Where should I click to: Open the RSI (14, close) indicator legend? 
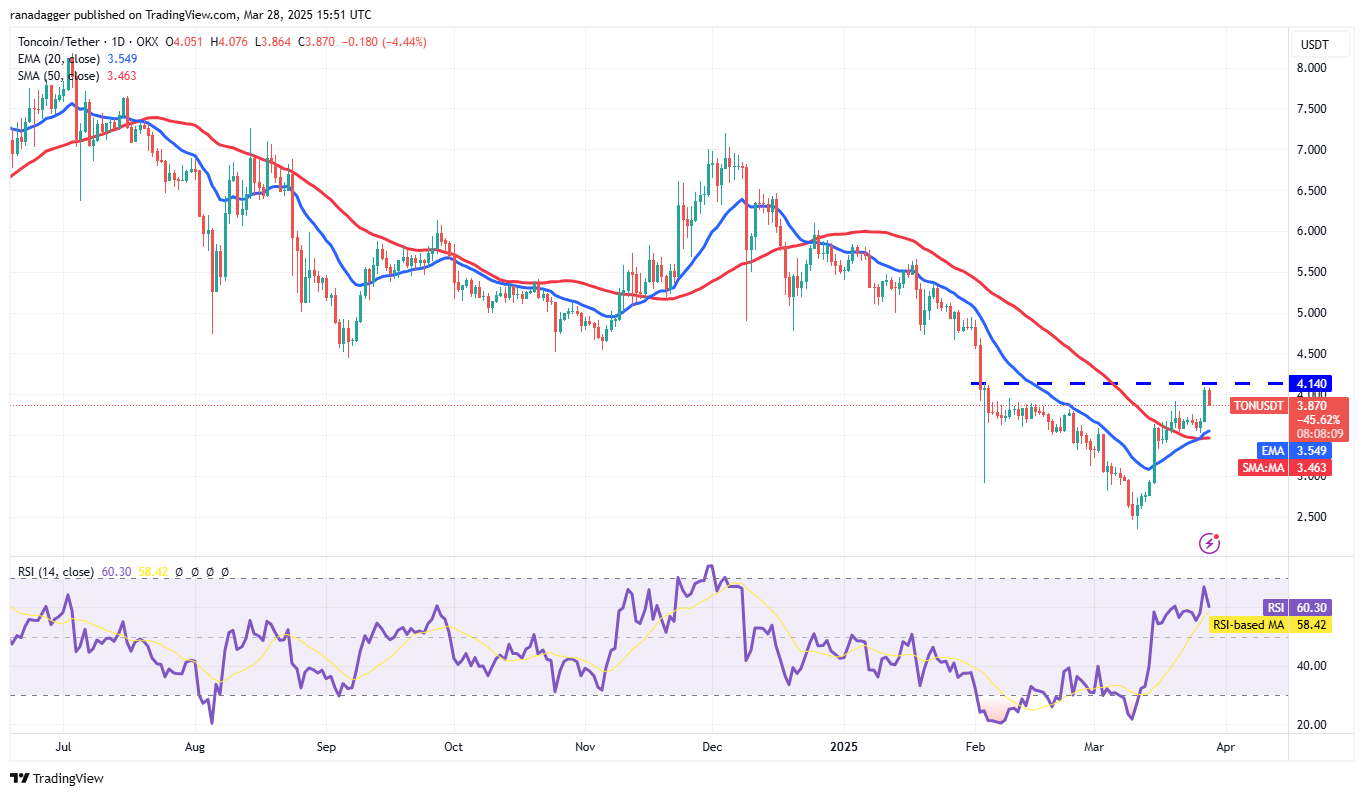click(x=56, y=572)
